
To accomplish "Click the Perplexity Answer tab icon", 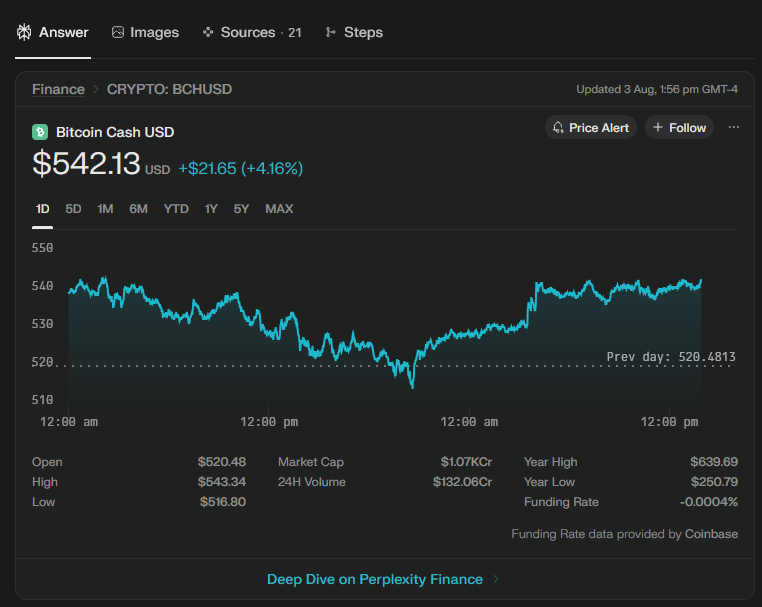I will point(24,32).
